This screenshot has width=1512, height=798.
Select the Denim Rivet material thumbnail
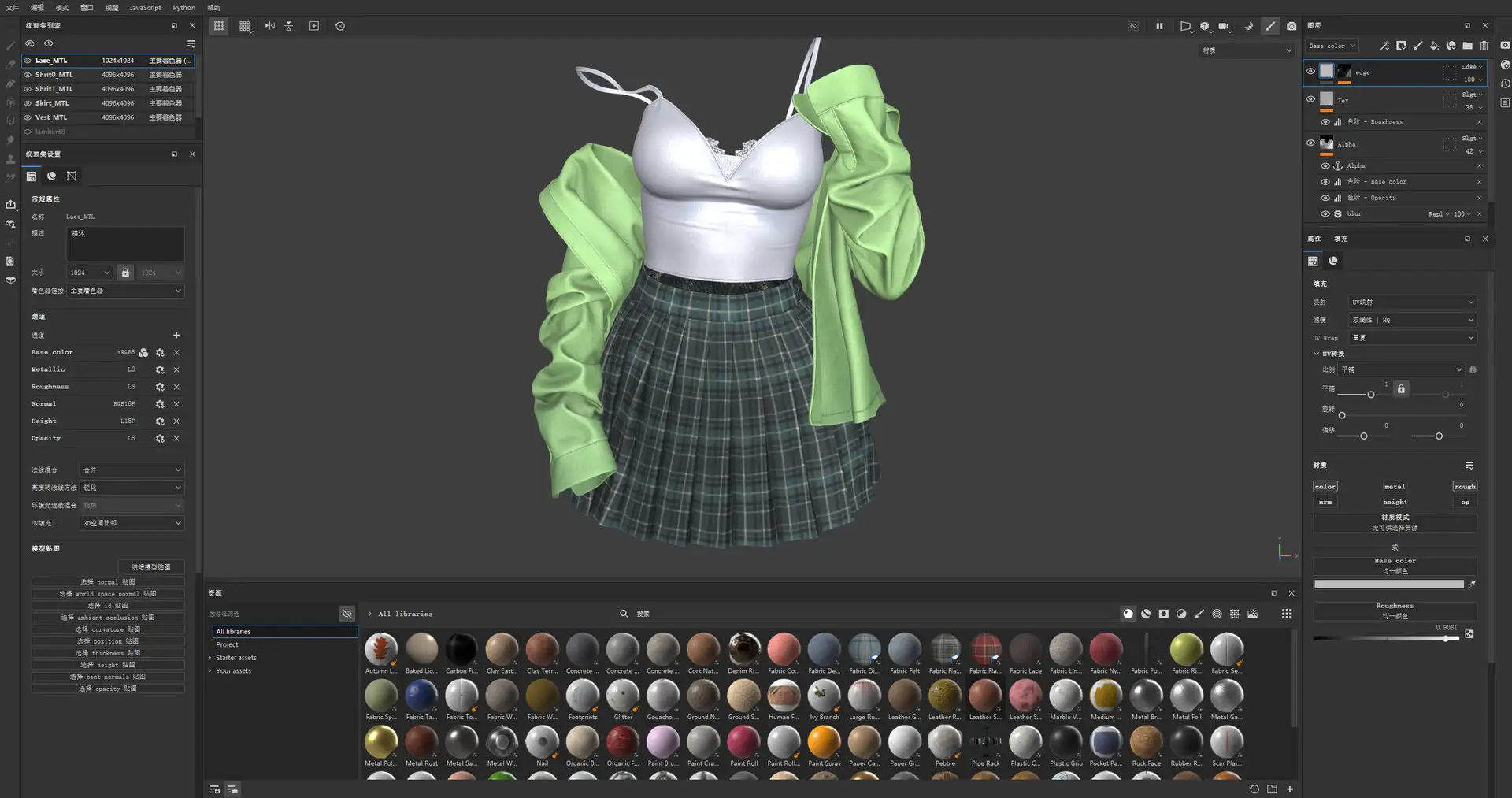(743, 650)
